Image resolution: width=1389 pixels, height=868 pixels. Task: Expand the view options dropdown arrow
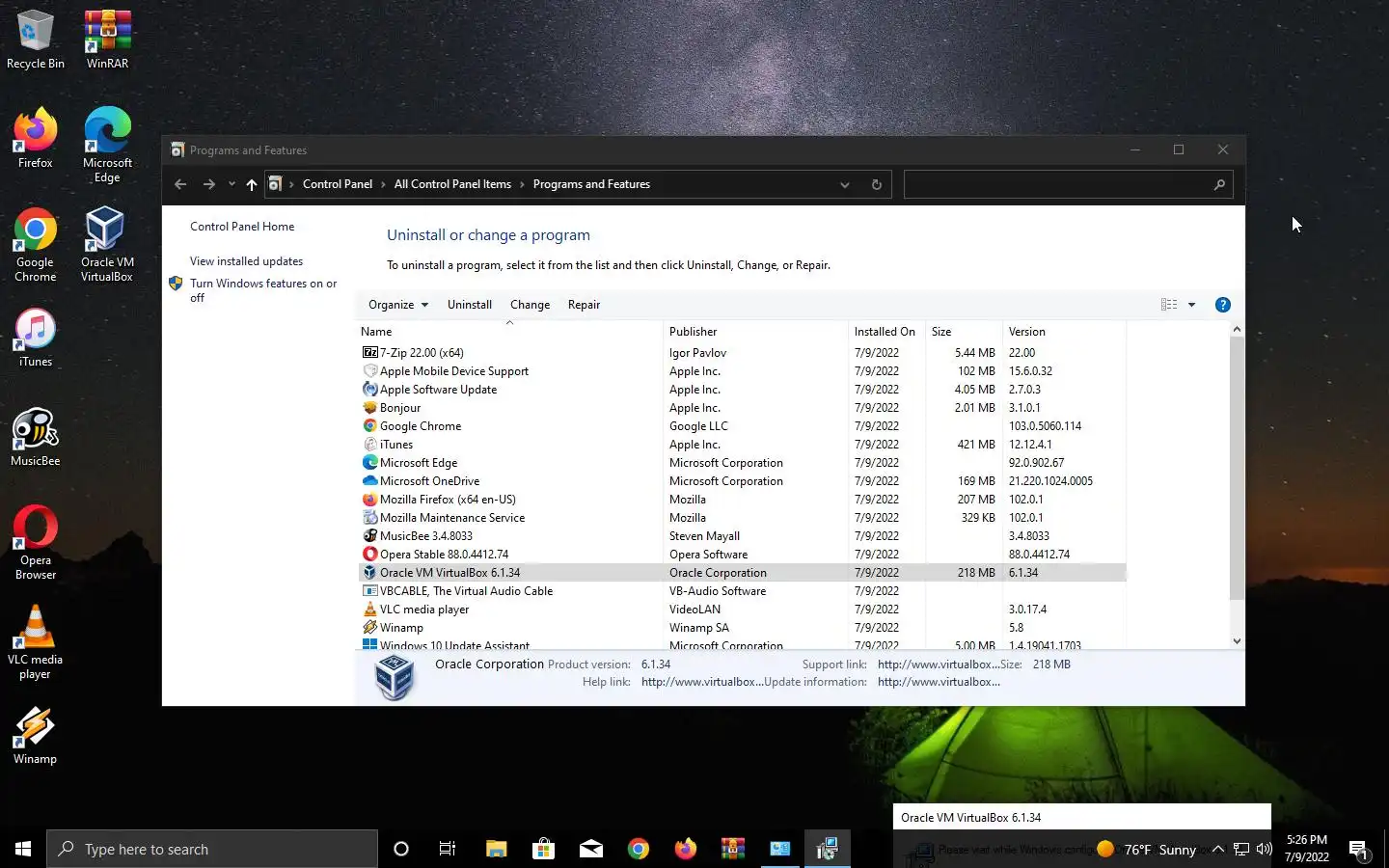click(1191, 305)
